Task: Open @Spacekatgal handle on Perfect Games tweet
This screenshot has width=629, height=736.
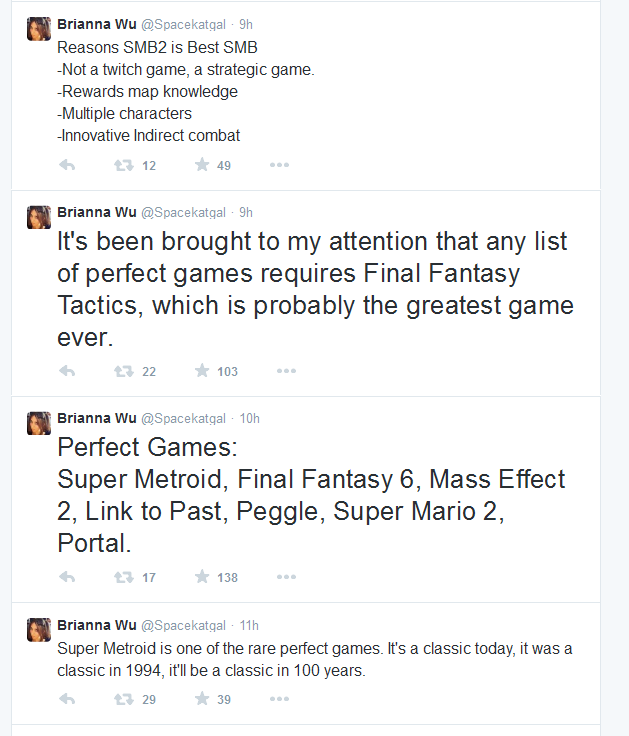Action: pyautogui.click(x=184, y=419)
